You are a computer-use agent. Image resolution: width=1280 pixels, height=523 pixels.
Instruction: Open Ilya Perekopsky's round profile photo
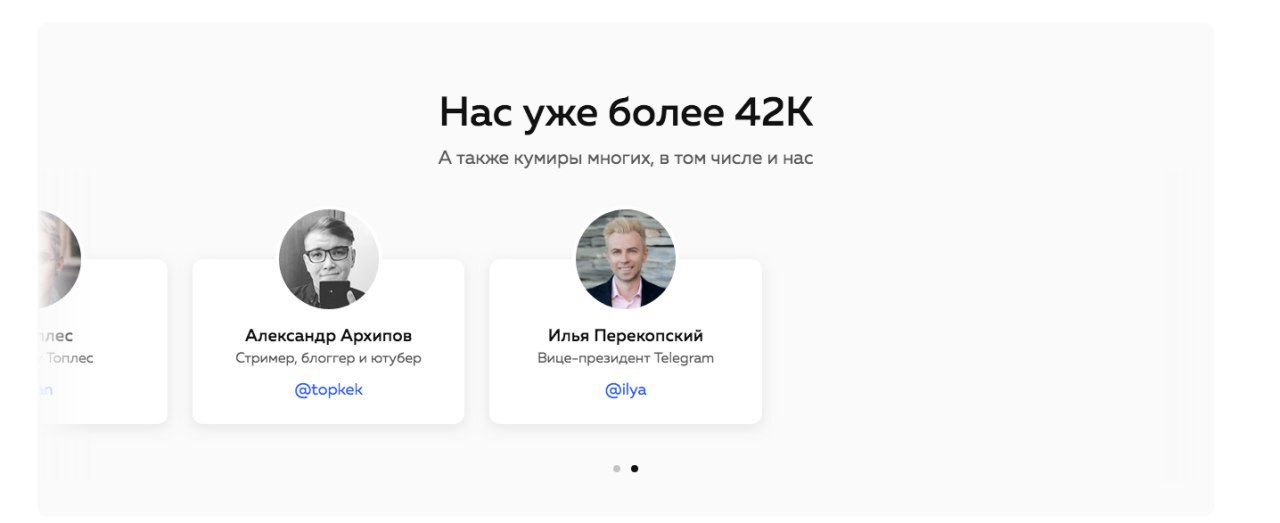pos(626,259)
